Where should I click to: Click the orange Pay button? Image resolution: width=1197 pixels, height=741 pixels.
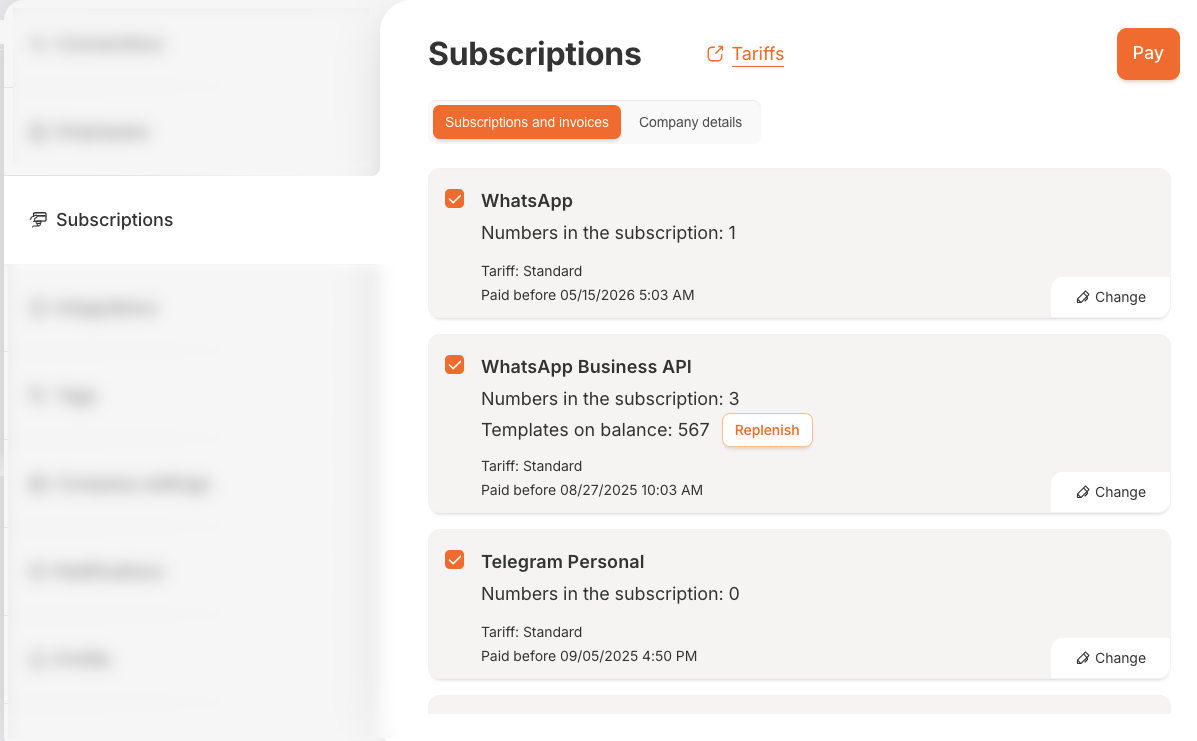click(1148, 53)
